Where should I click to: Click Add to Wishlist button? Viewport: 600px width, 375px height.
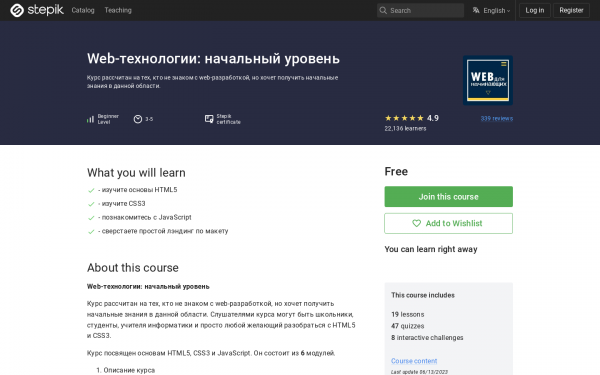(448, 223)
